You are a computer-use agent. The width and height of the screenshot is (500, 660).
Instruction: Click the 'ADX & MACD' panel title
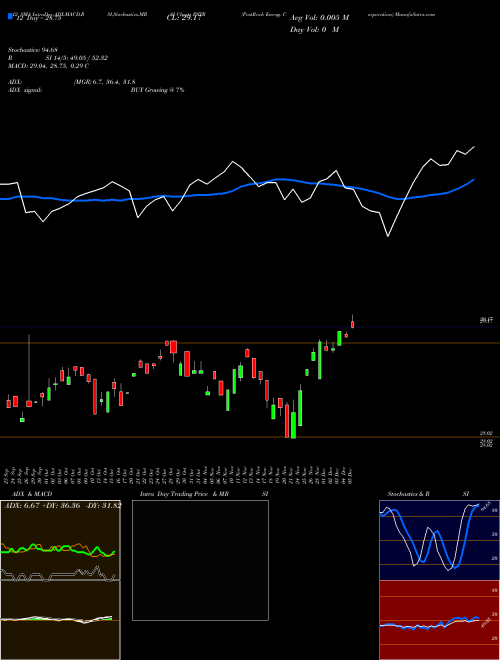[32, 494]
